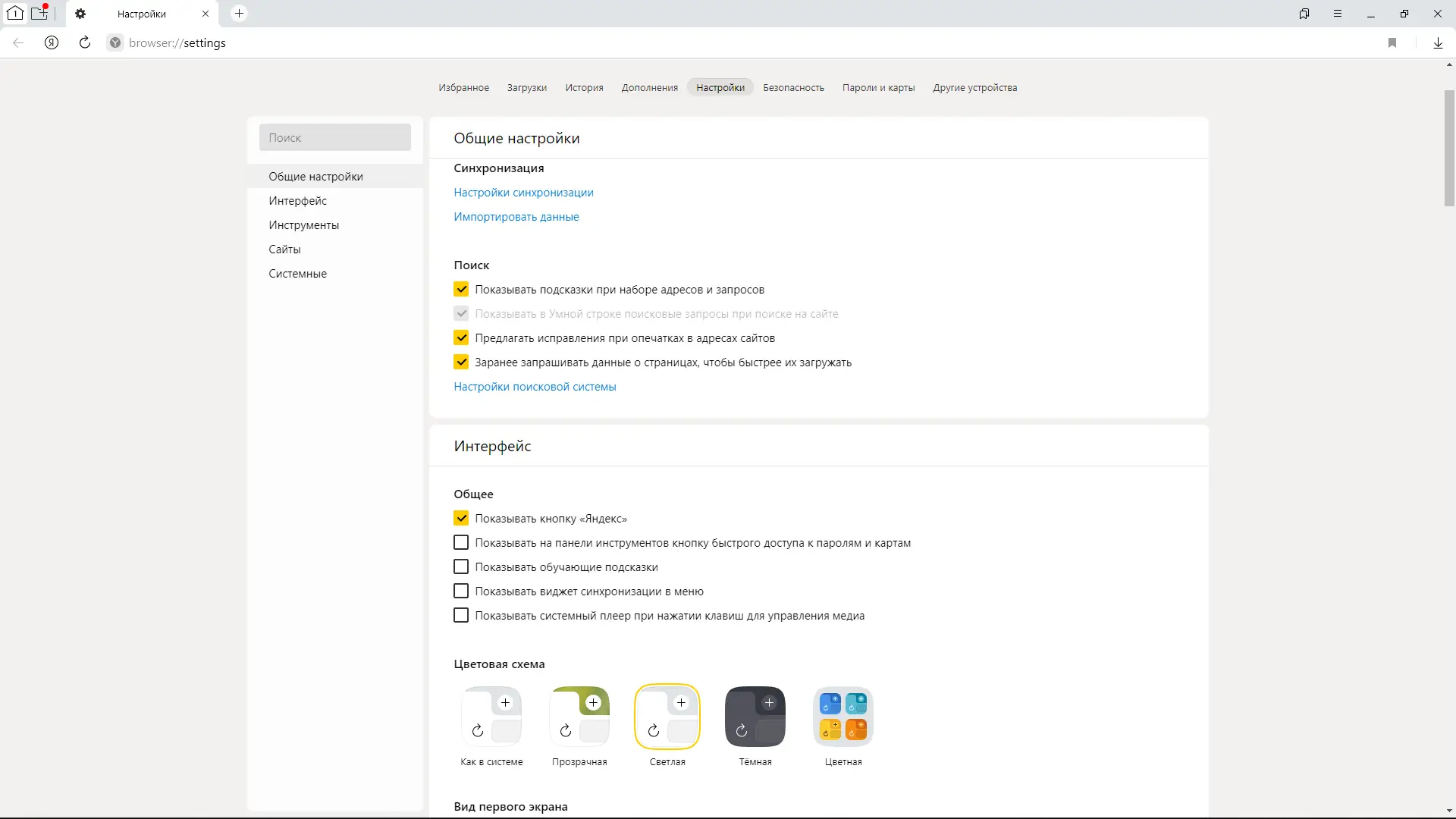The width and height of the screenshot is (1456, 819).
Task: Select 'Системные' in the settings sidebar
Action: point(297,274)
